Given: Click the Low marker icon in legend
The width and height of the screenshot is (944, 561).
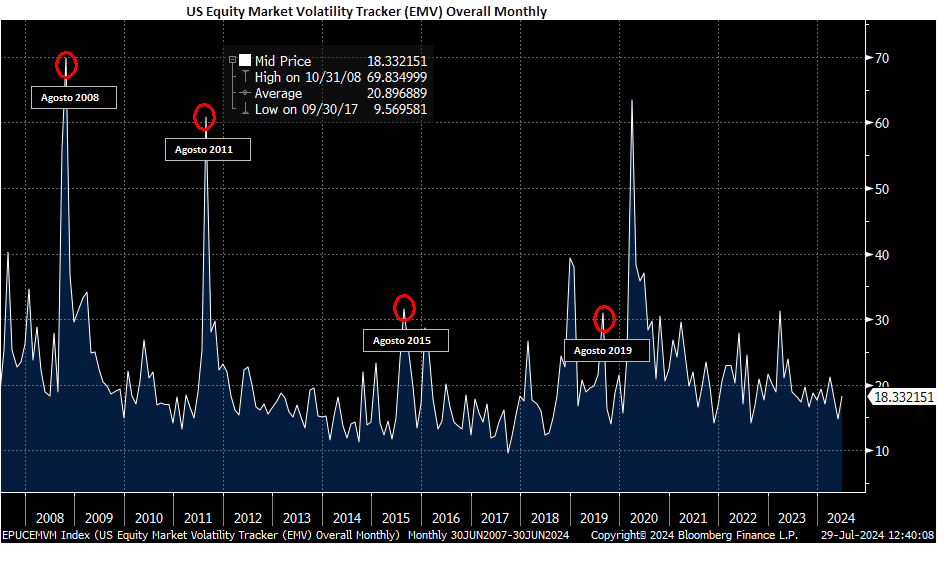Looking at the screenshot, I should point(245,109).
